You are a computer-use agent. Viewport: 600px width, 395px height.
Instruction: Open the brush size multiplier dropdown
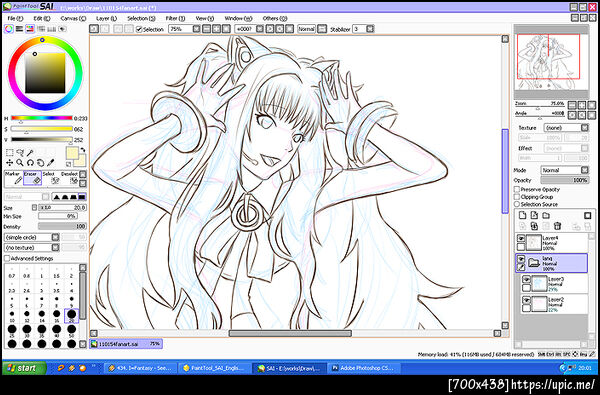coord(34,207)
